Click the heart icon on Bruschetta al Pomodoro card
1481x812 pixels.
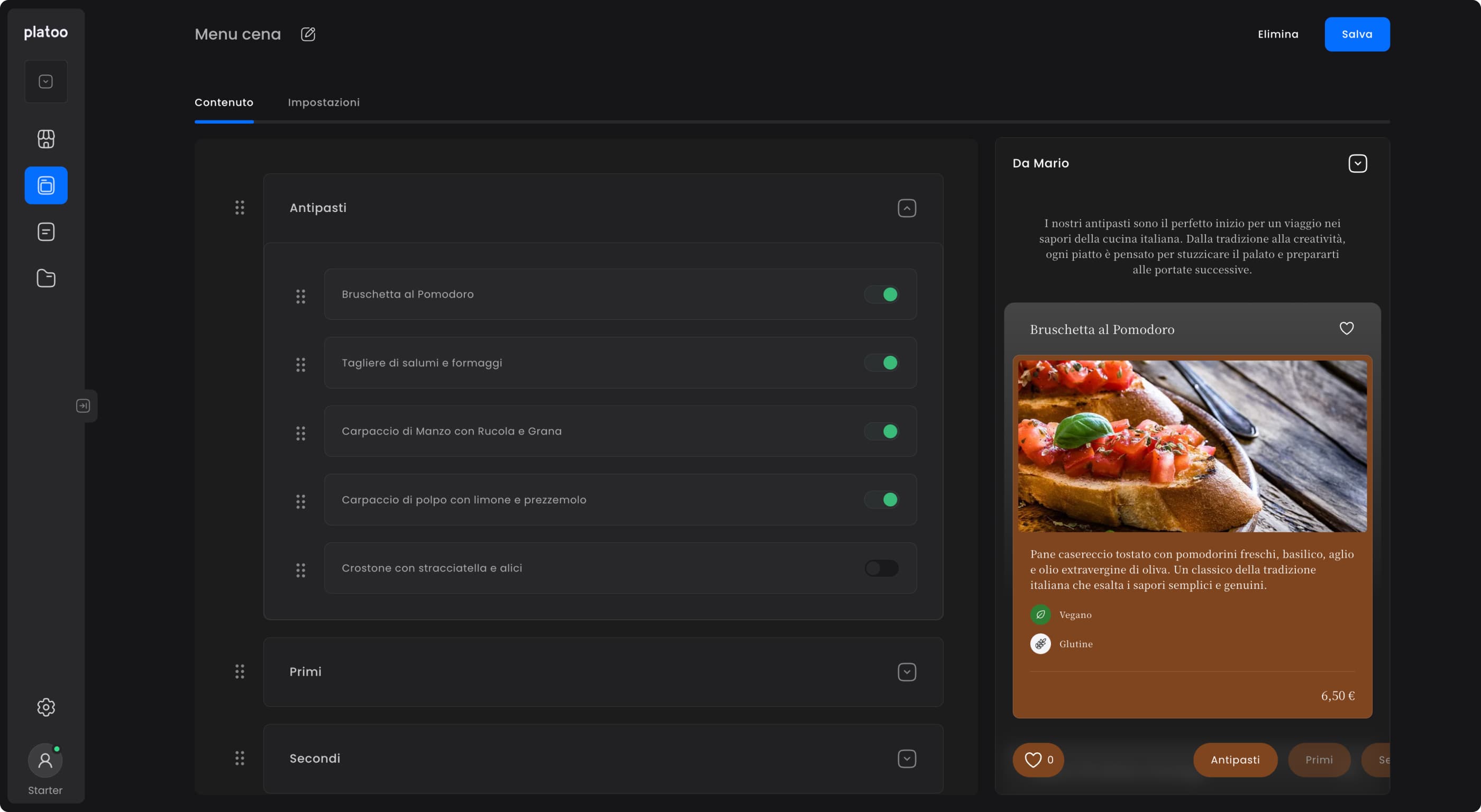[1347, 328]
